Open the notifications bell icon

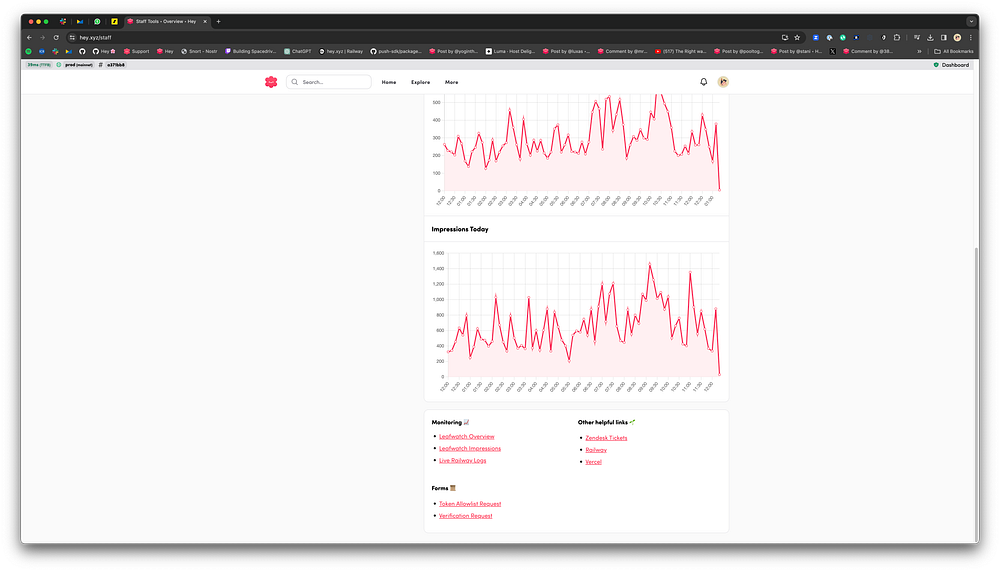703,82
